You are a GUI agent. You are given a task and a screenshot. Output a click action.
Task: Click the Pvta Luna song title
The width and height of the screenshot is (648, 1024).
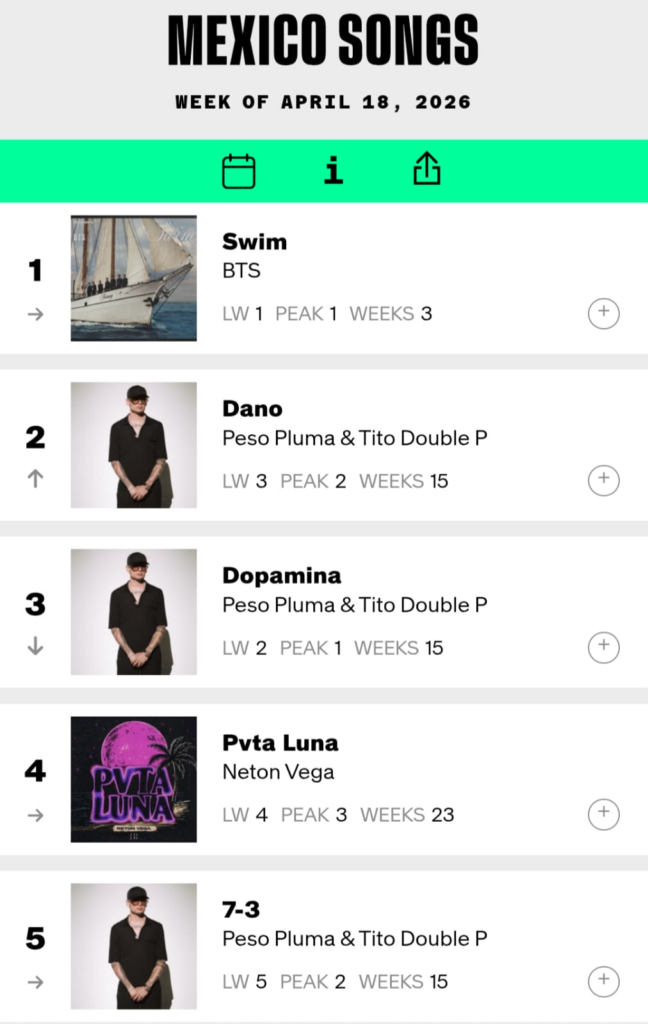[280, 743]
